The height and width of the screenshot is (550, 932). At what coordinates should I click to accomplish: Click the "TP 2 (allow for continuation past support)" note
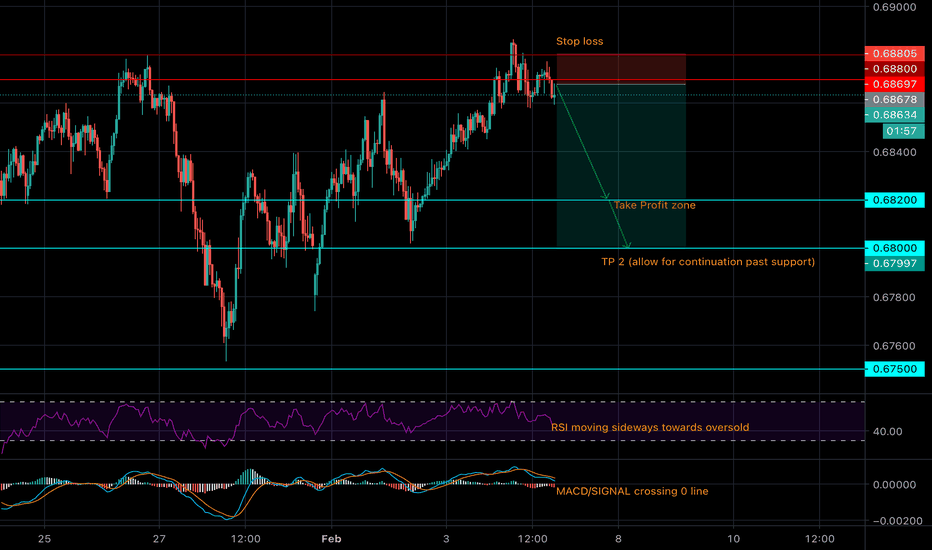click(x=708, y=262)
